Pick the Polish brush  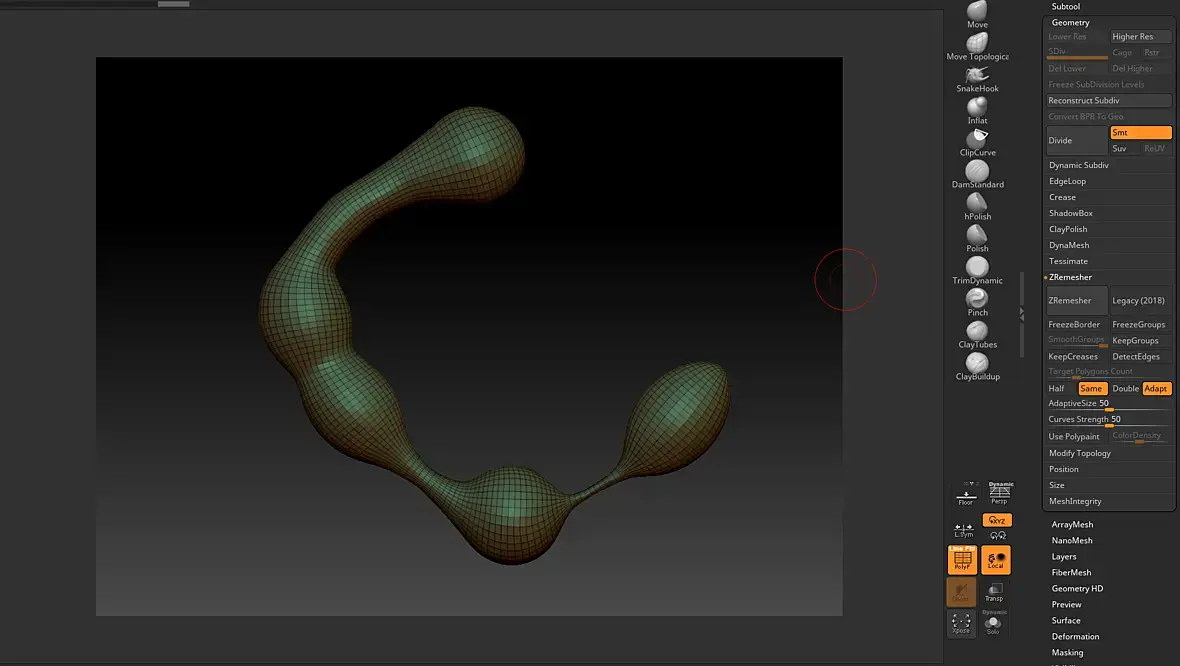977,239
